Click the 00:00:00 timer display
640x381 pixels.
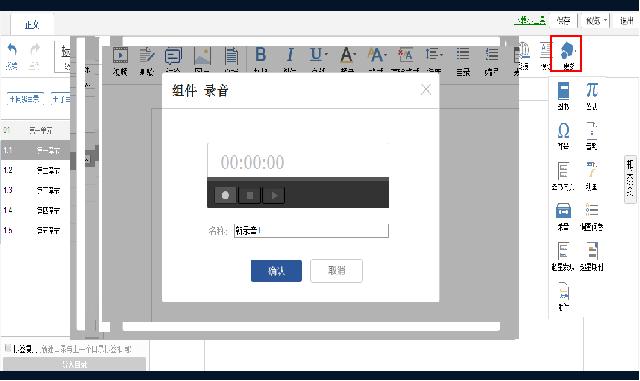[252, 163]
